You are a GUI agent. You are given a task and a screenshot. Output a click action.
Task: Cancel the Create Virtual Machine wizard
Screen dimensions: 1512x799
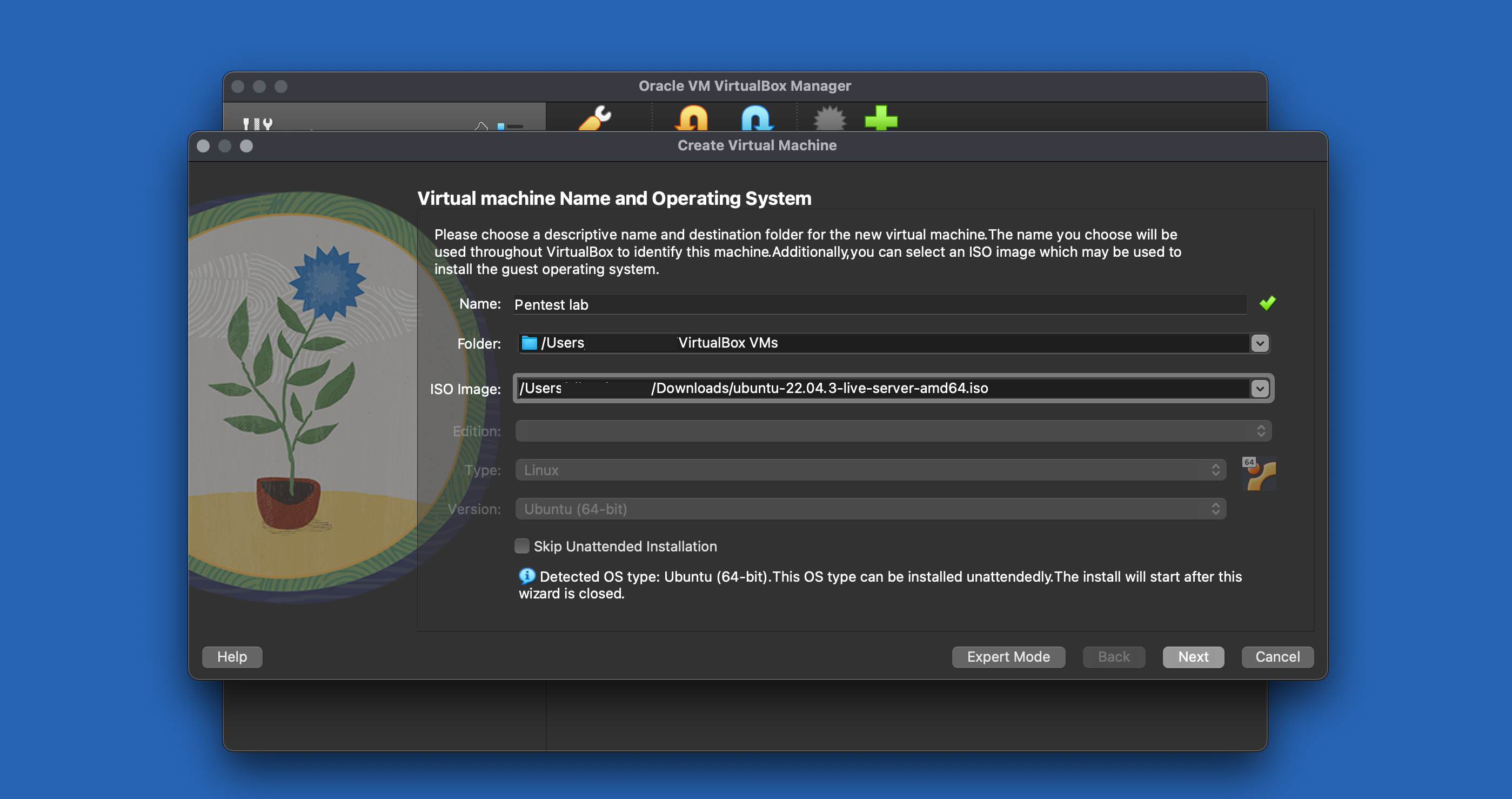coord(1277,657)
